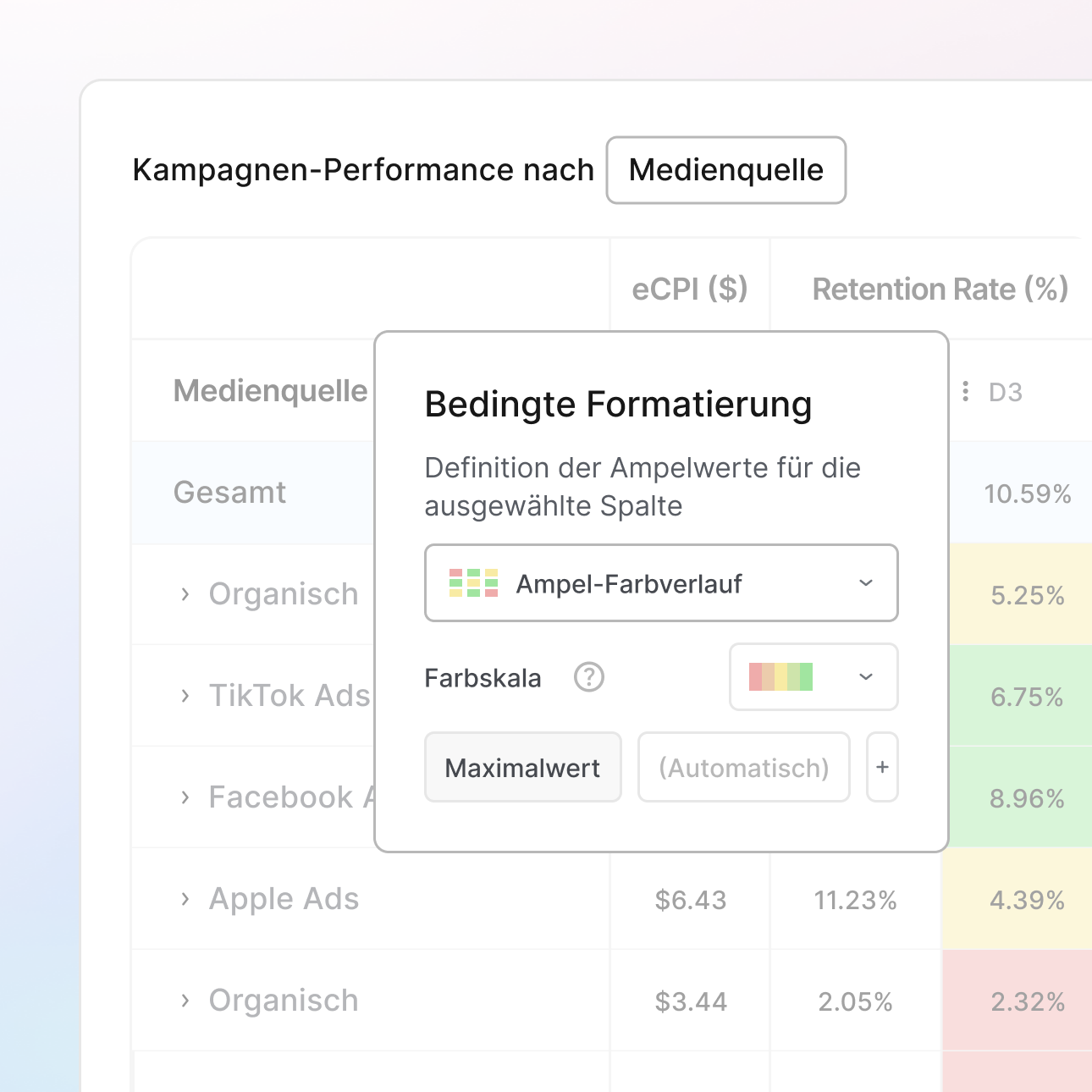Select the Gesamt total row
Image resolution: width=1092 pixels, height=1092 pixels.
pos(229,493)
